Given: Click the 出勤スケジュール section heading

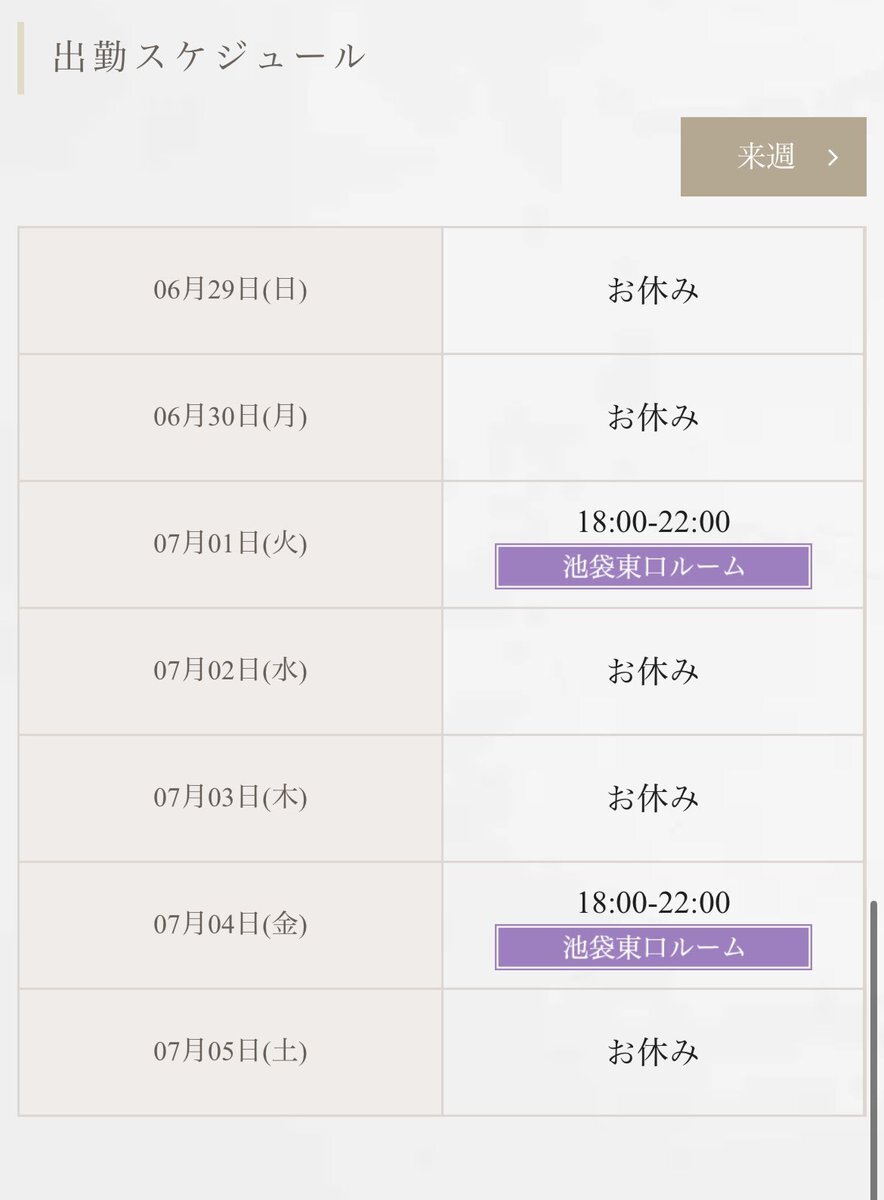Looking at the screenshot, I should 210,57.
